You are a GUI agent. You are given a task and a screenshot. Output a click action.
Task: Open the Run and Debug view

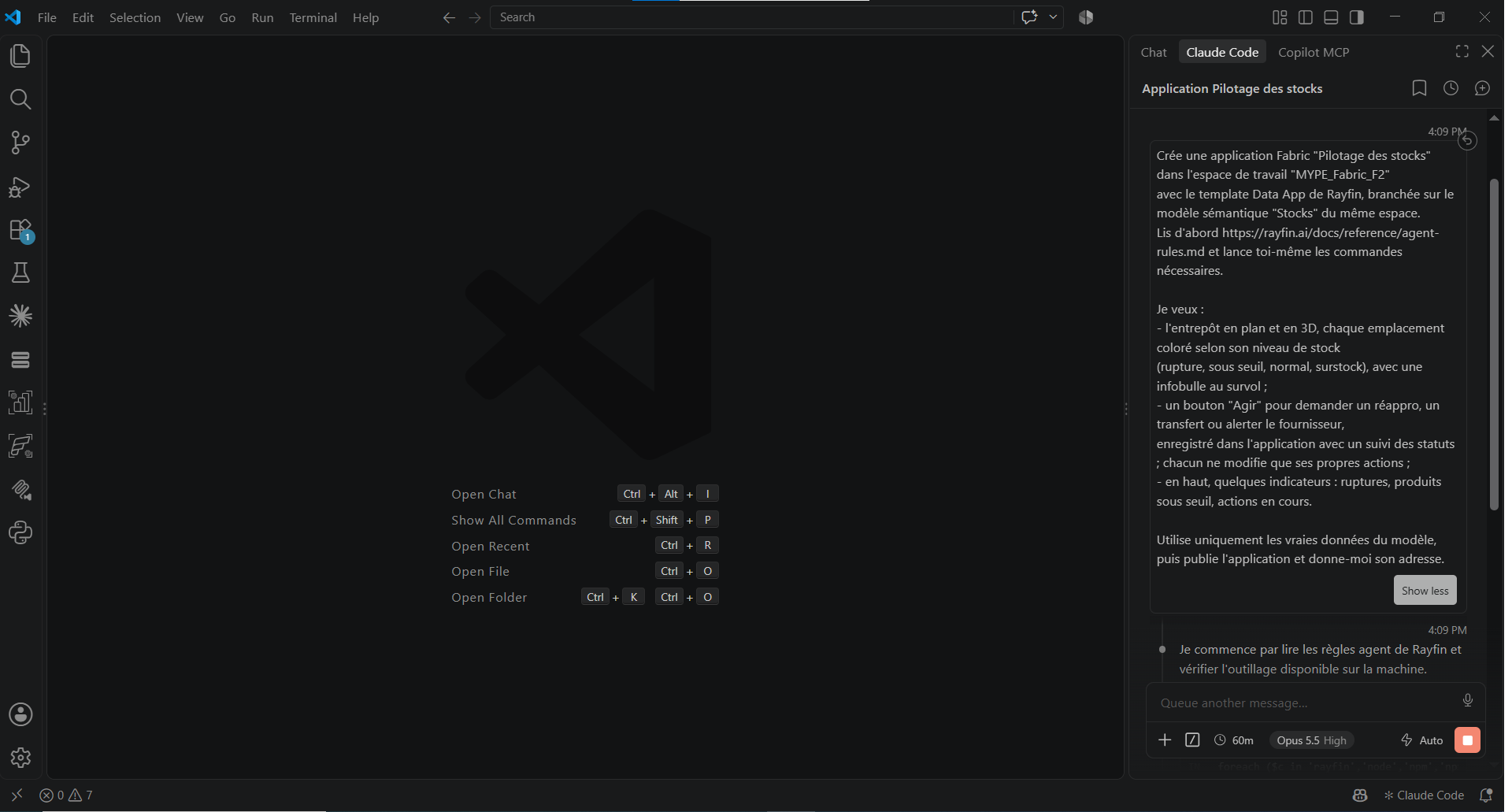click(x=20, y=187)
